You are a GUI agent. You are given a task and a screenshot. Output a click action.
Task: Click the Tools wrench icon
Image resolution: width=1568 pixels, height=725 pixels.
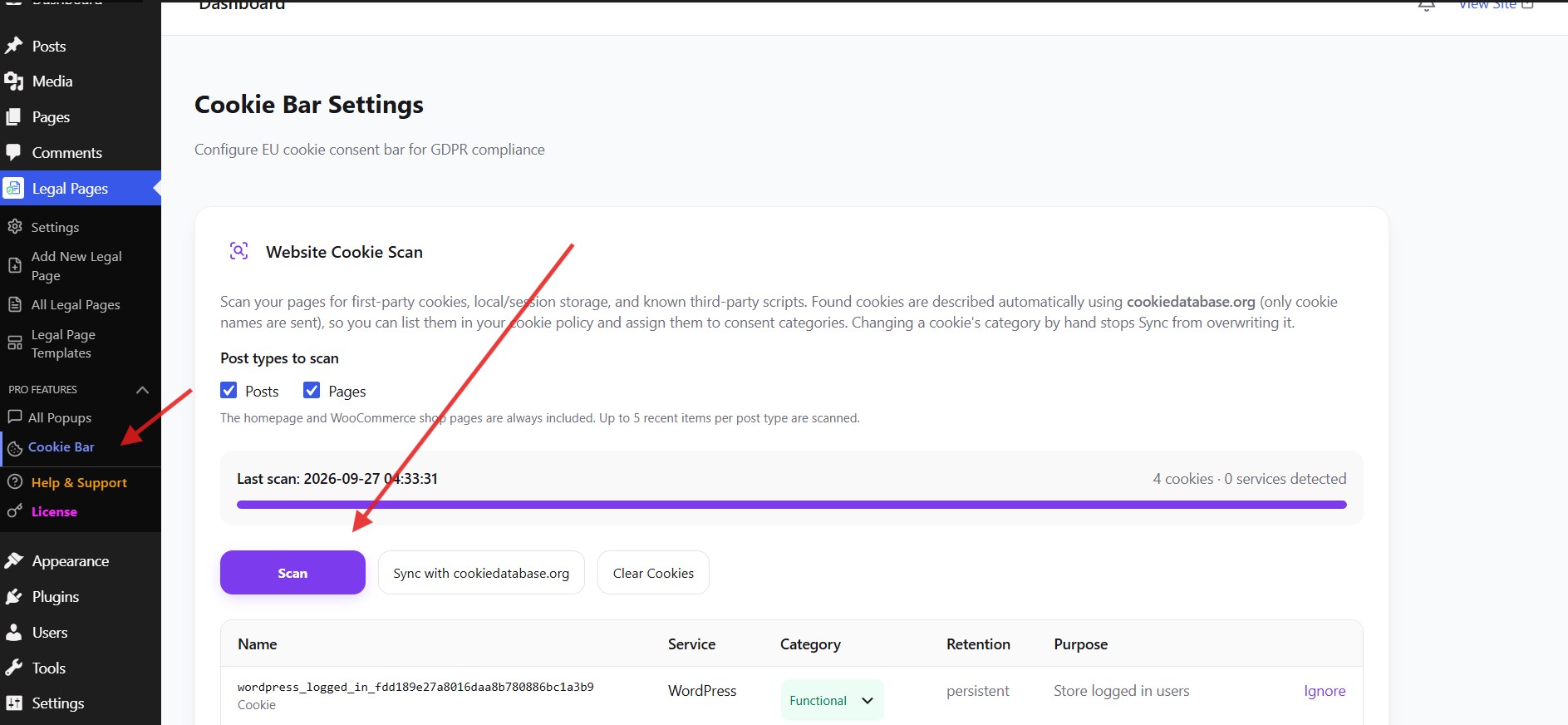pyautogui.click(x=13, y=668)
